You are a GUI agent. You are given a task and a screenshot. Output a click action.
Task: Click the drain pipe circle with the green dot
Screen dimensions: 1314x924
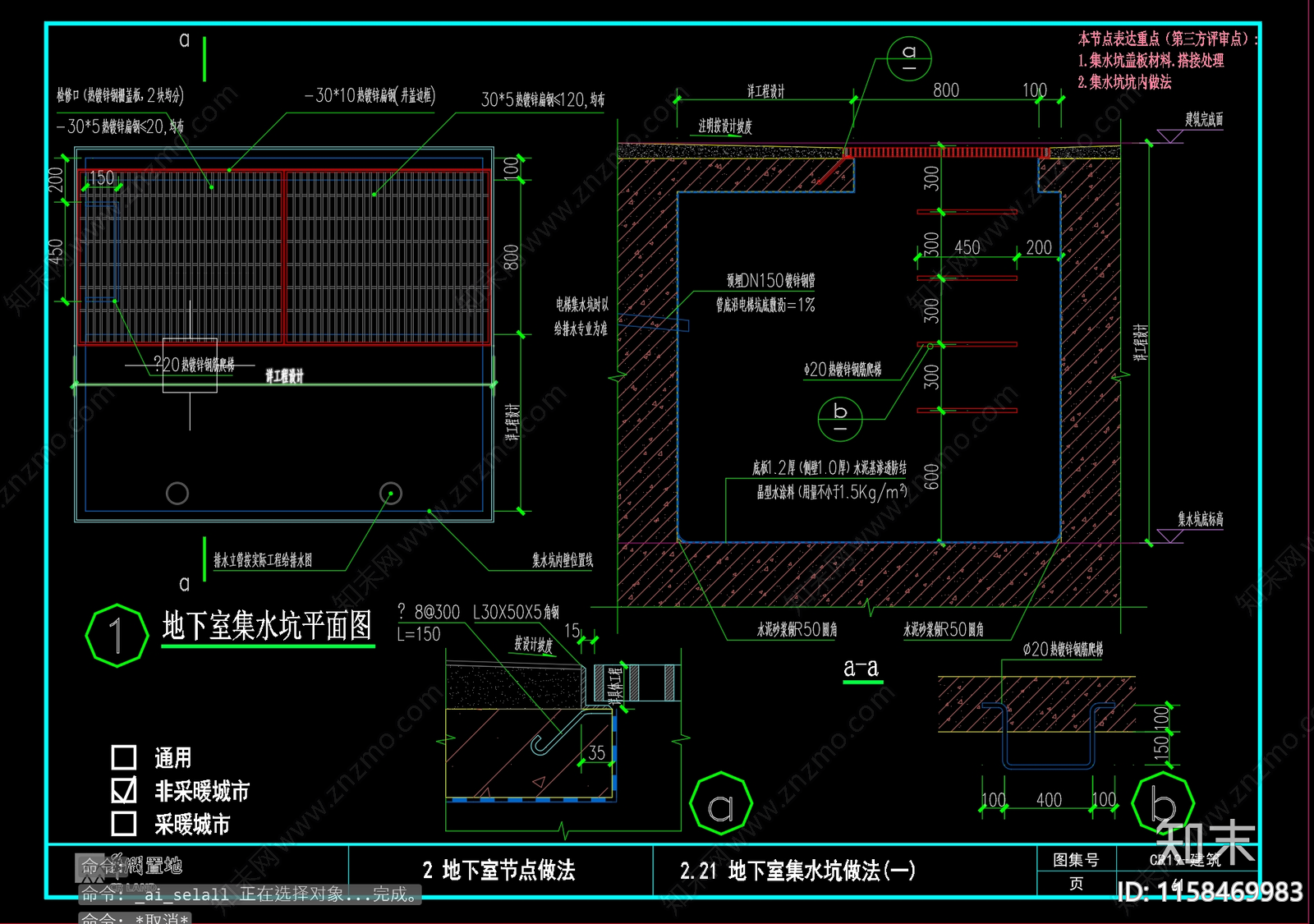pos(391,493)
